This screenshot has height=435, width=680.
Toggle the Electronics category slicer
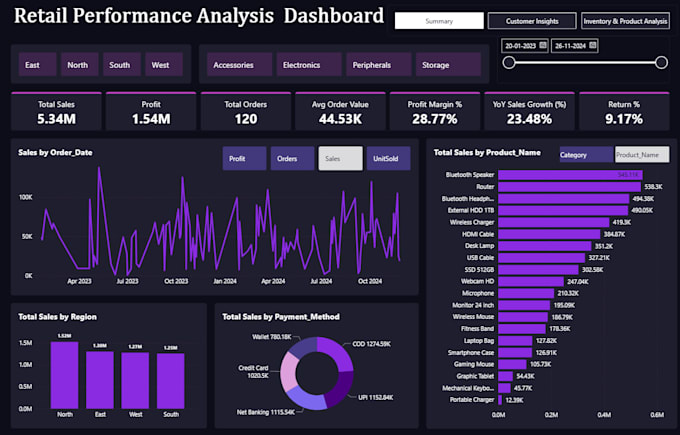click(309, 65)
